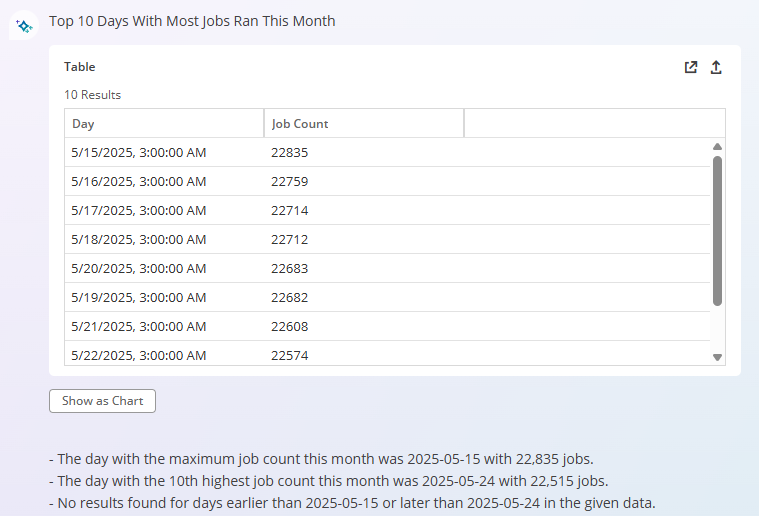Select the 22712 job count cell

click(x=364, y=240)
